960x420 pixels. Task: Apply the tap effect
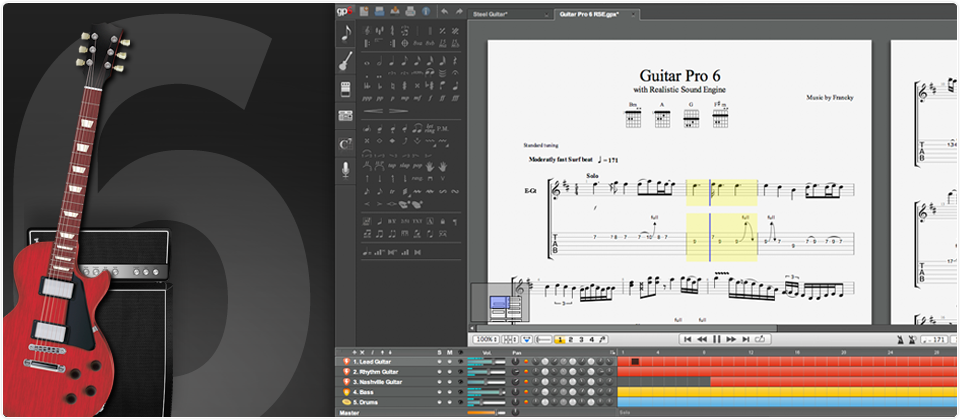[392, 166]
